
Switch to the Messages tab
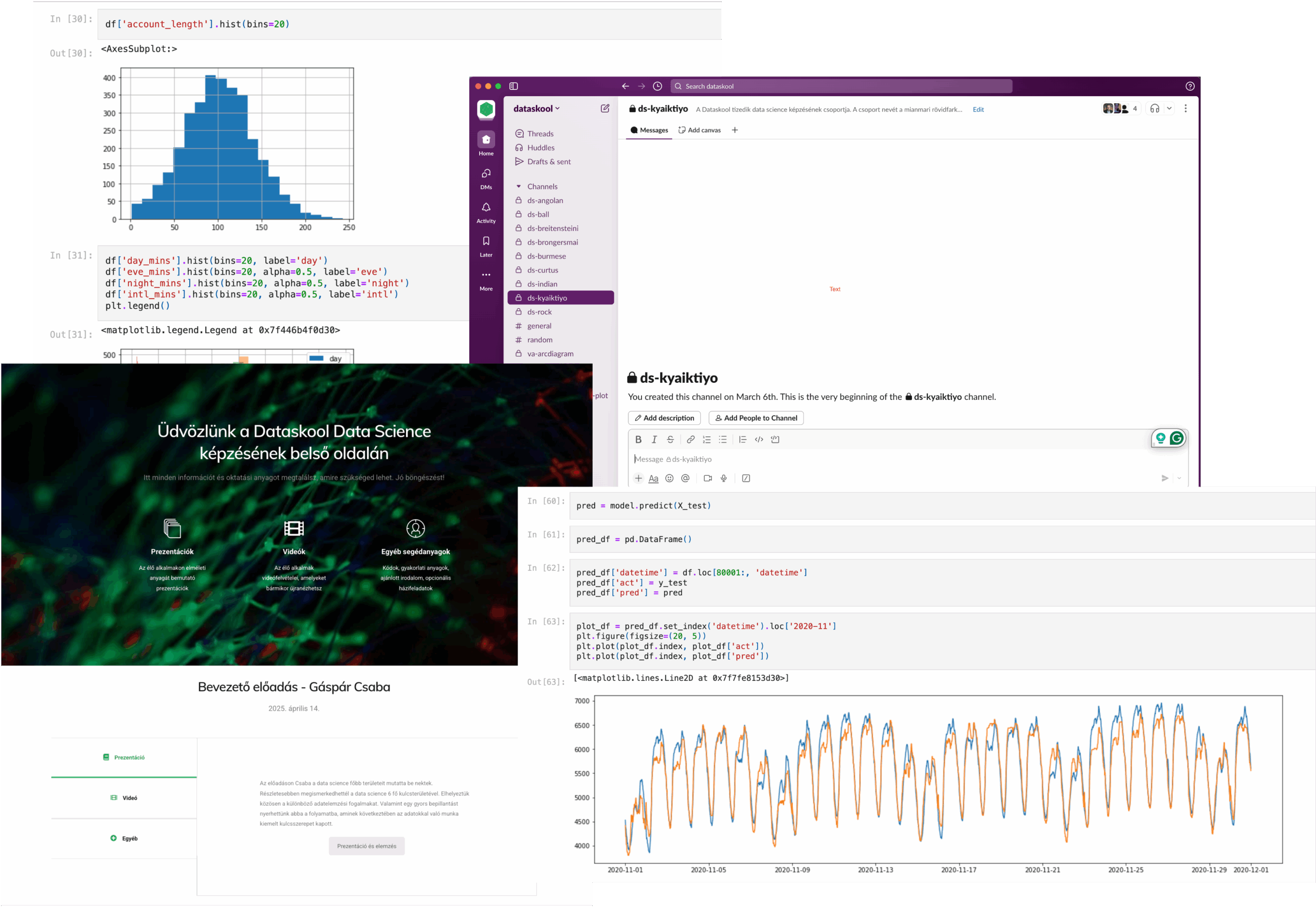(649, 130)
